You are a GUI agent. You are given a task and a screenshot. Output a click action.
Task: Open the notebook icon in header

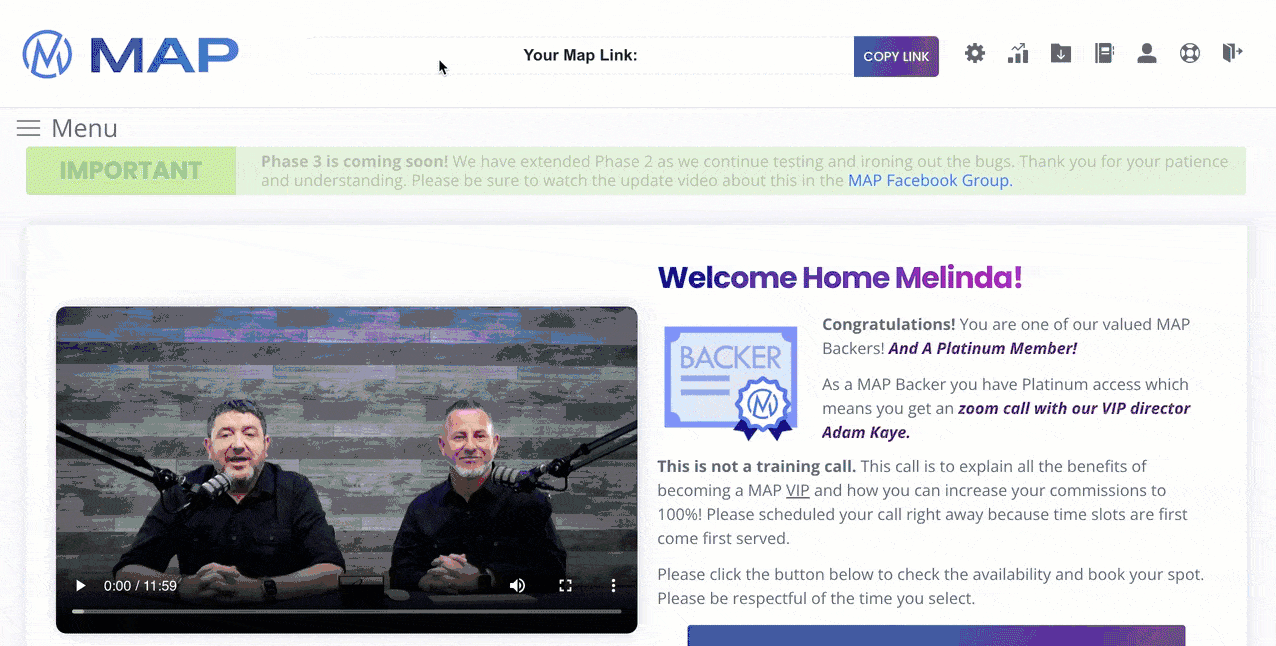(x=1104, y=54)
